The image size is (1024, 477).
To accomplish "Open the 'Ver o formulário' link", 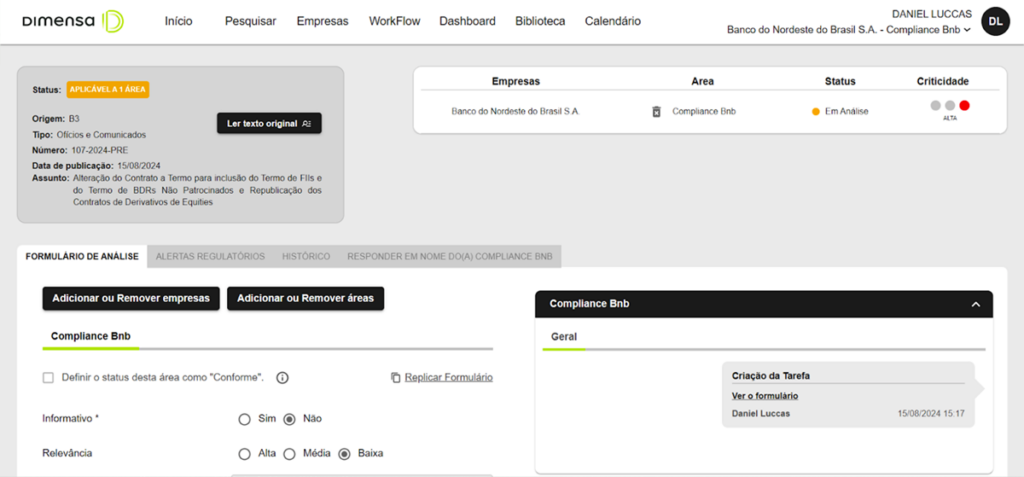I will [765, 396].
